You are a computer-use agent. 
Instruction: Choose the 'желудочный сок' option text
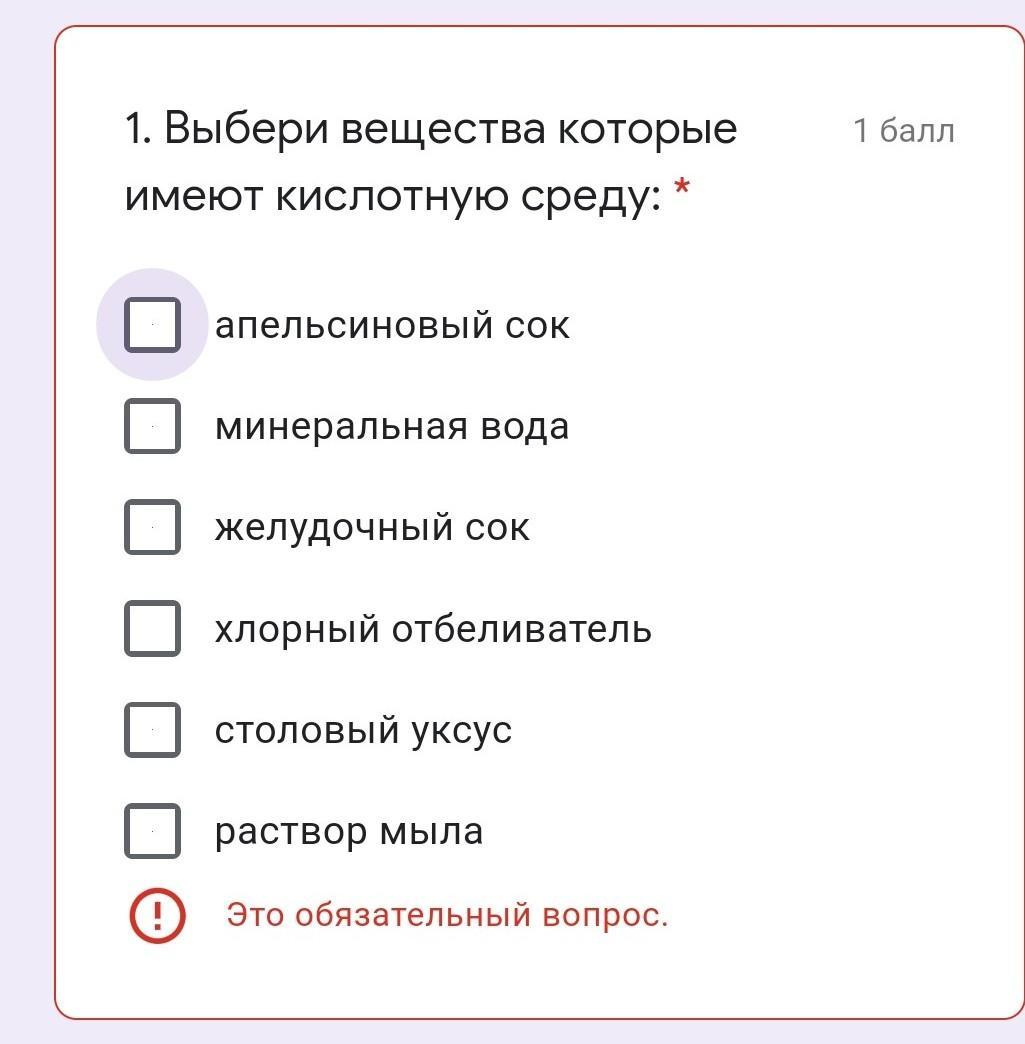[x=372, y=527]
